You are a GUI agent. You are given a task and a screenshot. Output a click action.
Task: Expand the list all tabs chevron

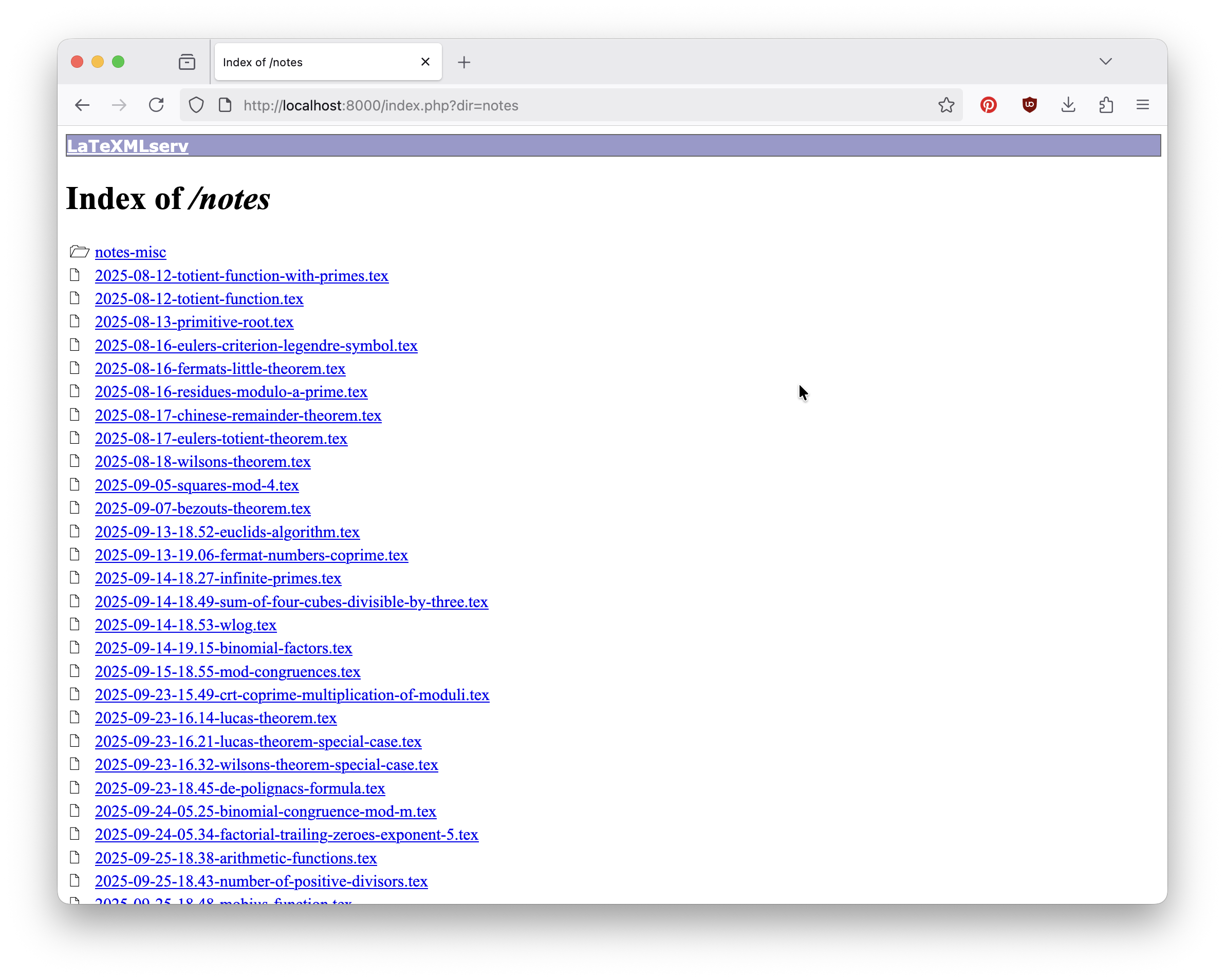tap(1105, 61)
